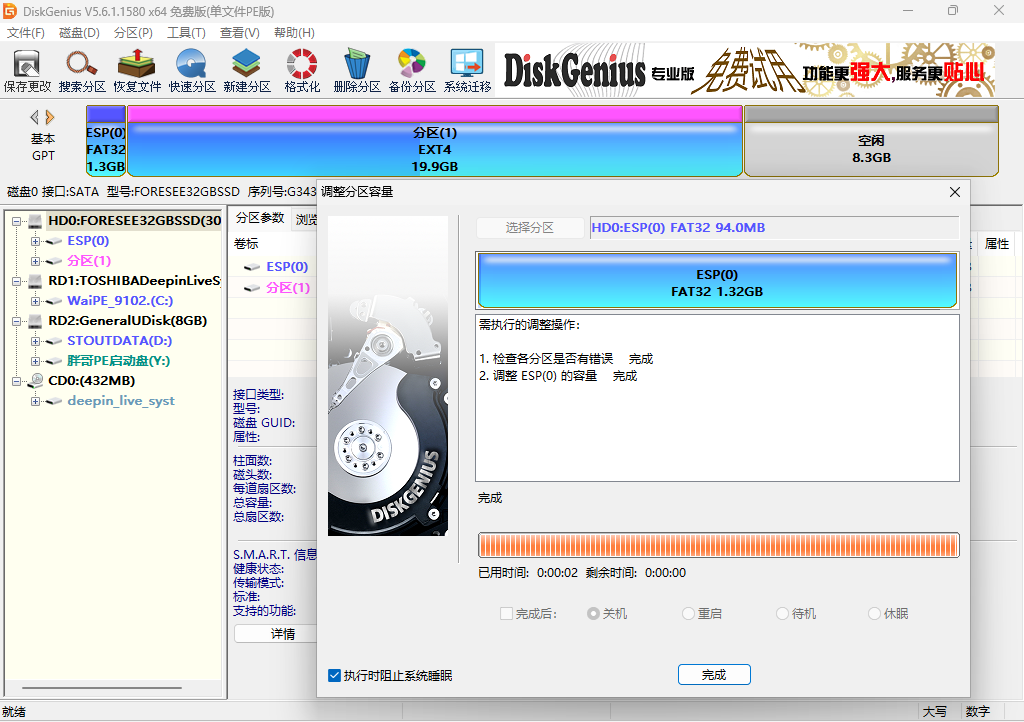The width and height of the screenshot is (1024, 722).
Task: Collapse the HD0:FORESEE32GBSSD tree node
Action: [x=16, y=221]
